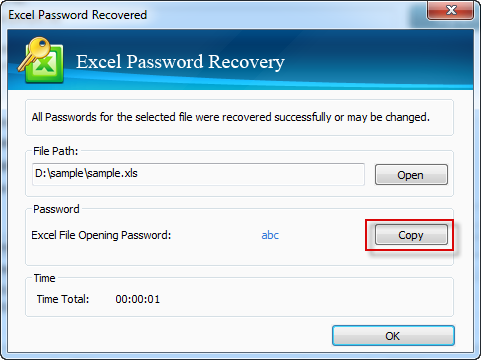
Task: Click the green Excel sheet logo
Action: pyautogui.click(x=47, y=65)
